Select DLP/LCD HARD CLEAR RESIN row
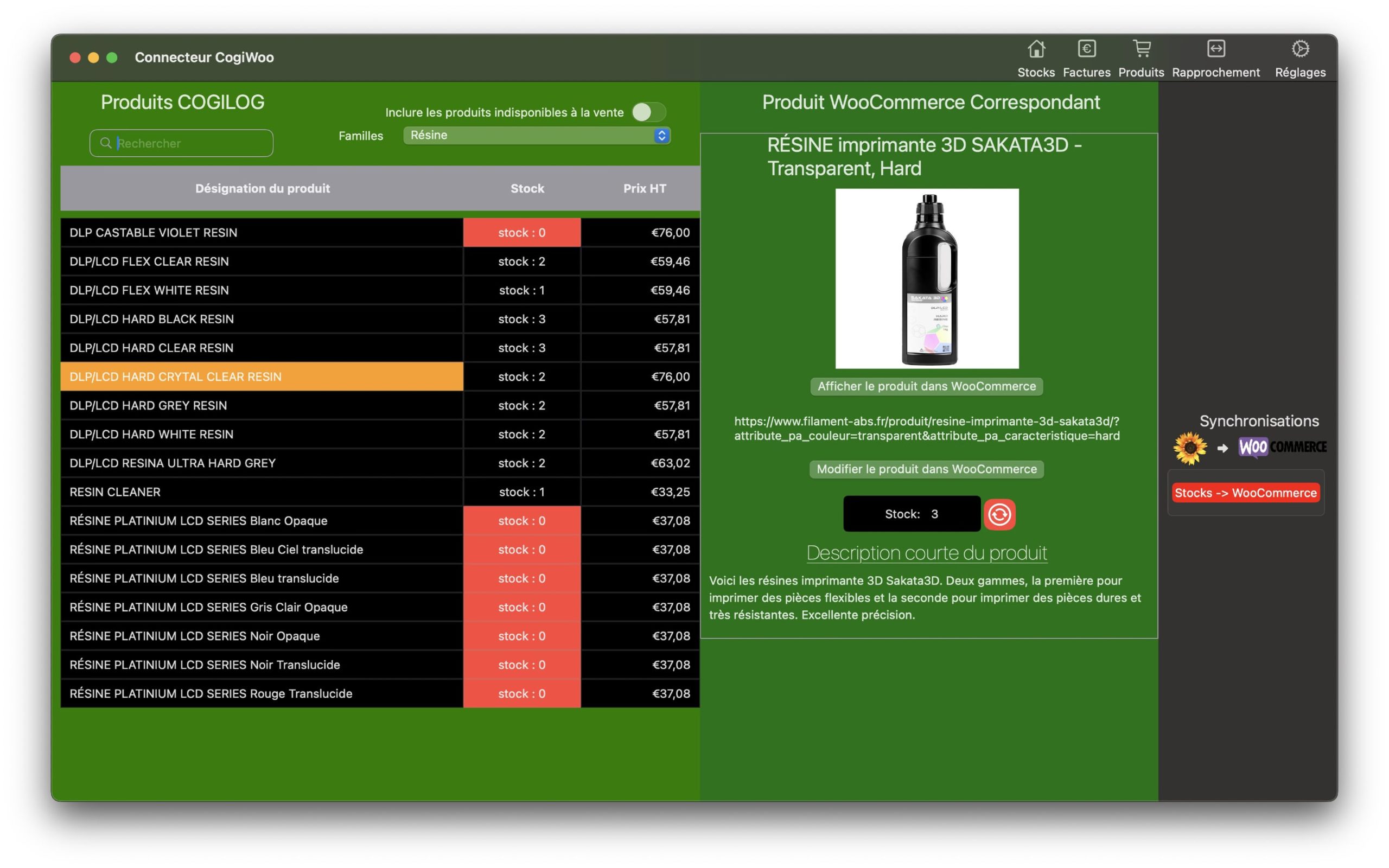The image size is (1389, 868). (x=380, y=348)
